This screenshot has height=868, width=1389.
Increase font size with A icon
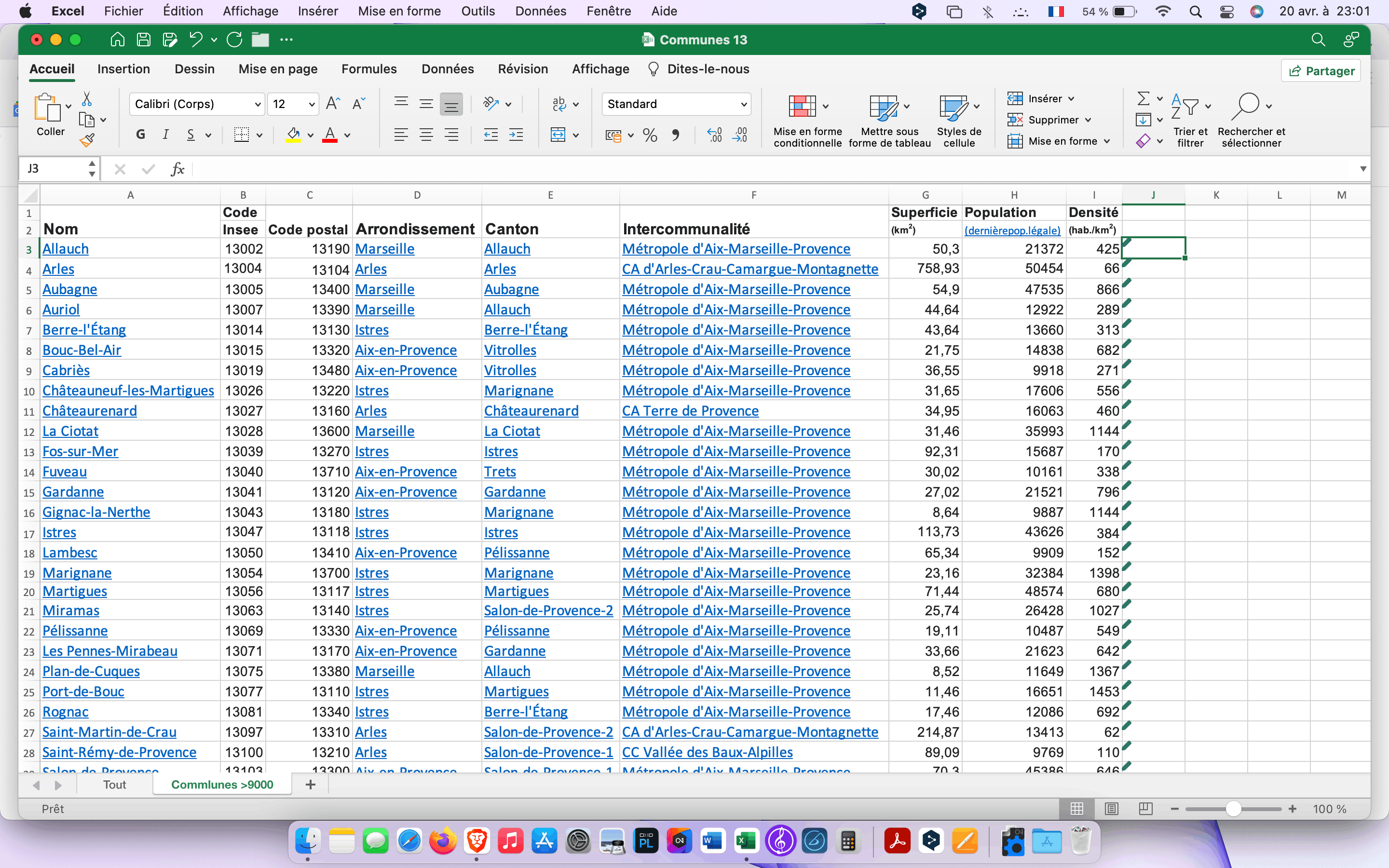[x=332, y=104]
